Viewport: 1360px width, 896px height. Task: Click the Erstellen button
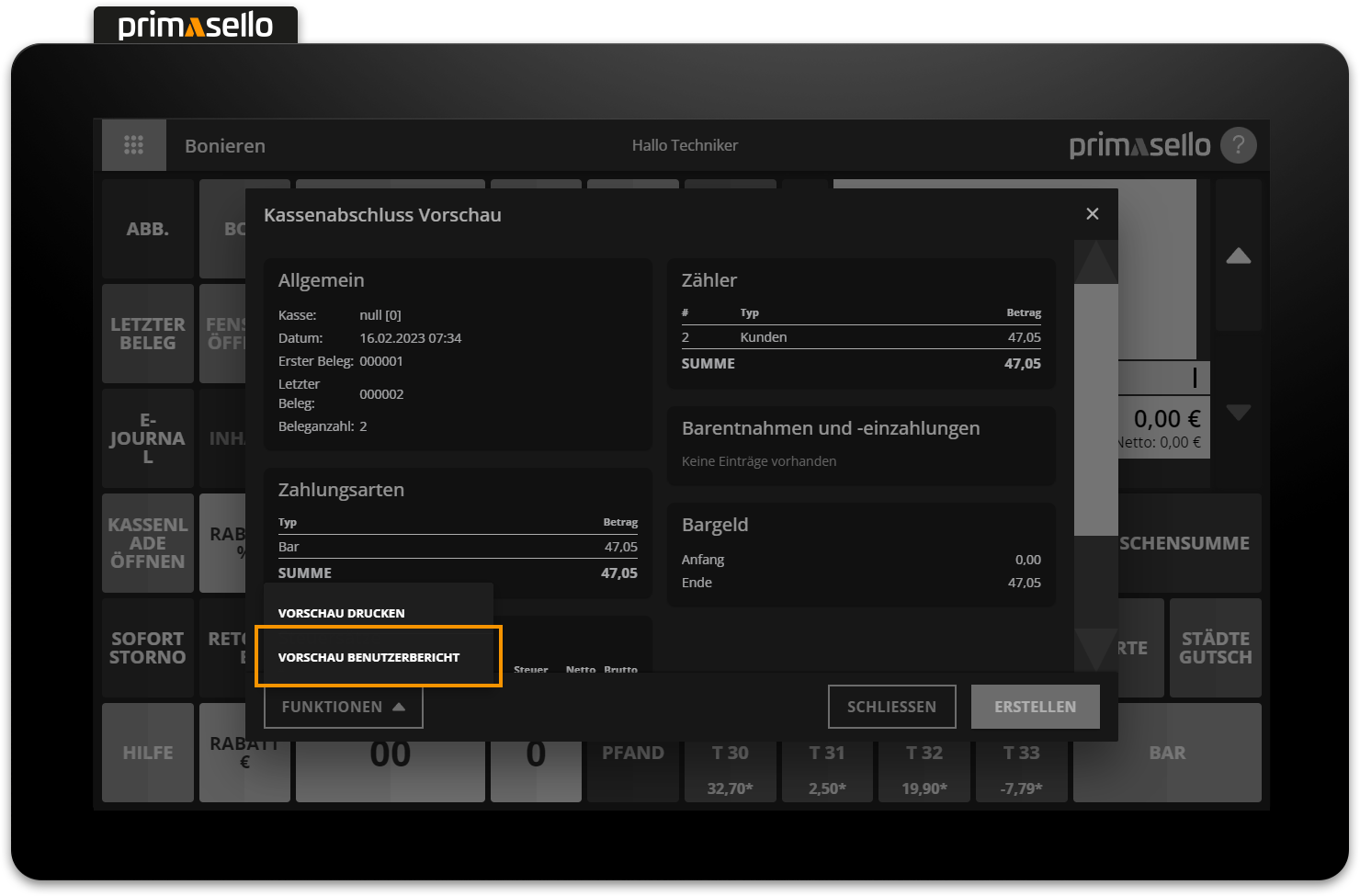point(1035,707)
